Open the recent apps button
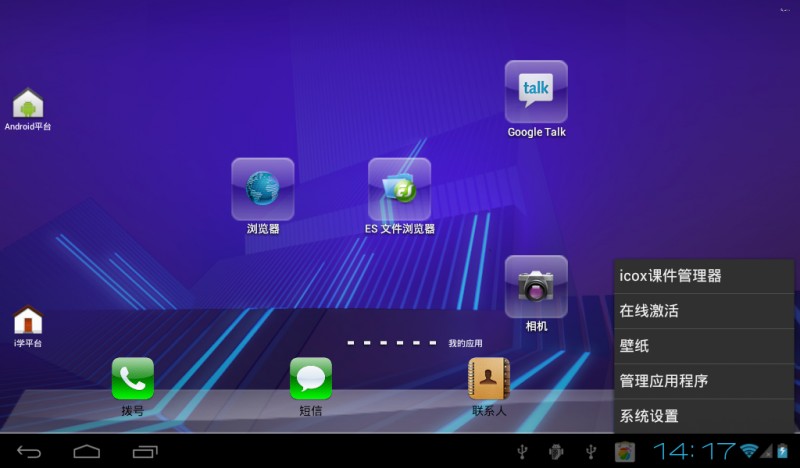The height and width of the screenshot is (468, 800). click(145, 452)
